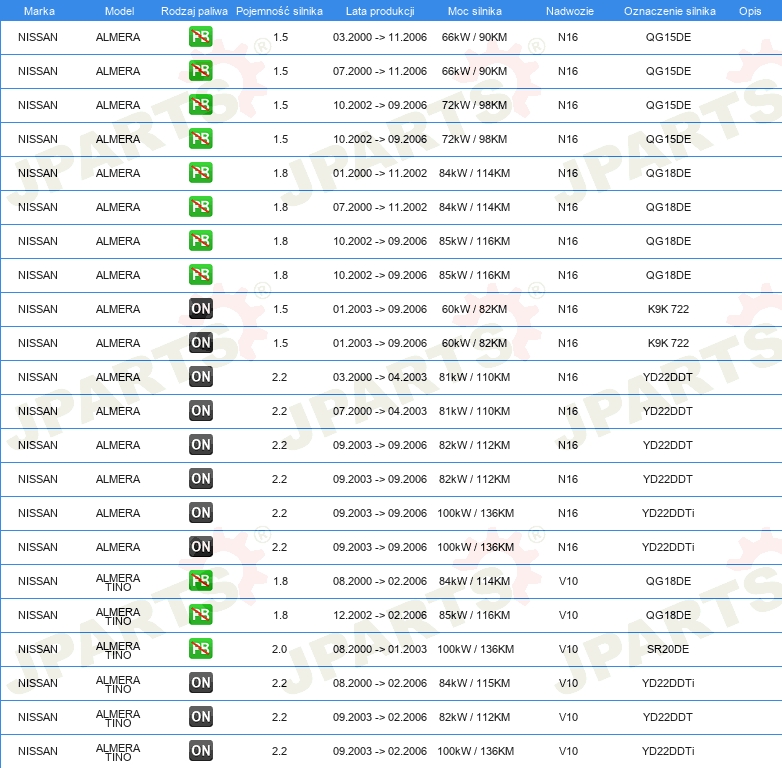Click 85kW / 116KM in 12.2002 -> 02.2006 row
The width and height of the screenshot is (782, 768).
click(474, 615)
